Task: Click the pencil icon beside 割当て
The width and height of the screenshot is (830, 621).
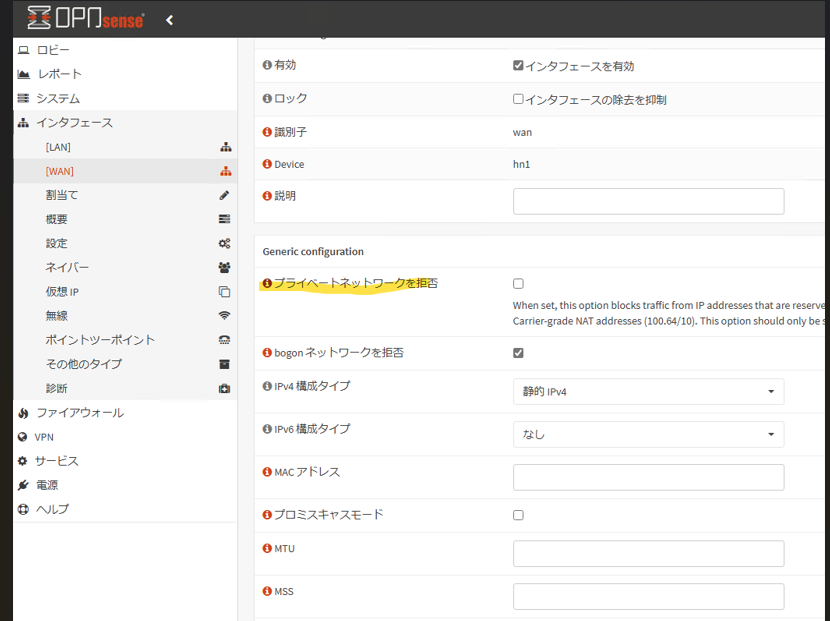Action: pyautogui.click(x=224, y=195)
